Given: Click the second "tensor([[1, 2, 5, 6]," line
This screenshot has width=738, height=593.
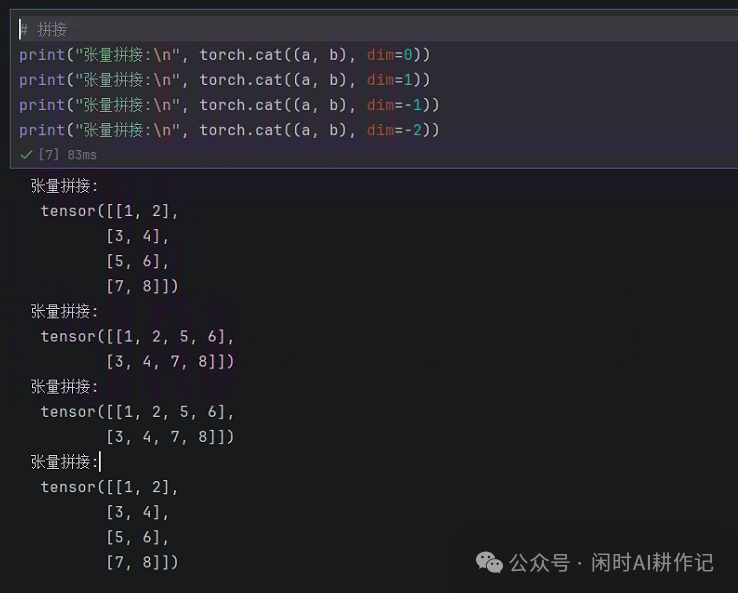Looking at the screenshot, I should coord(137,412).
